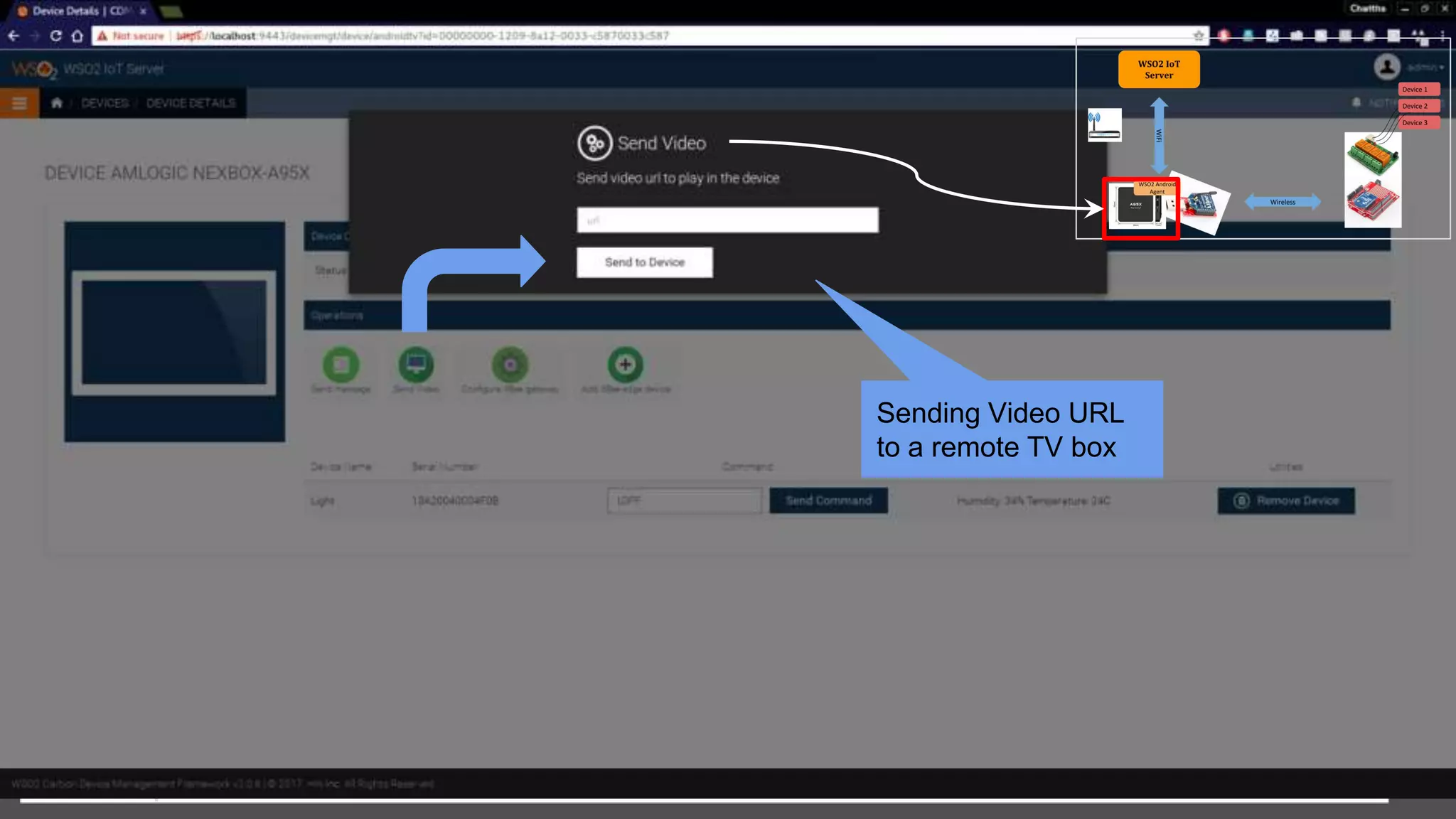
Task: Click the DEVICE AMLOGIC NEXBOX-A95X heading
Action: pos(177,173)
